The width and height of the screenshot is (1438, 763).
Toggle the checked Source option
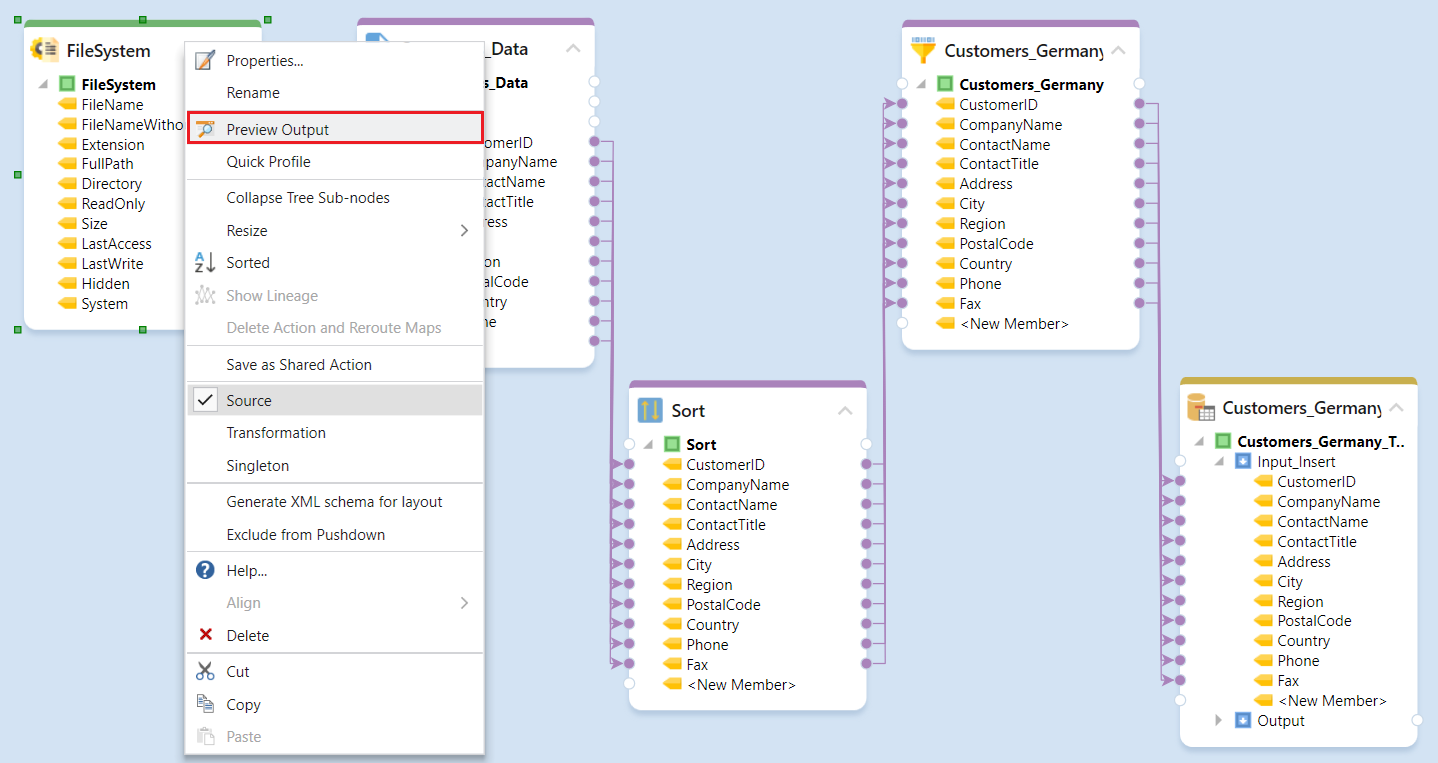coord(249,400)
